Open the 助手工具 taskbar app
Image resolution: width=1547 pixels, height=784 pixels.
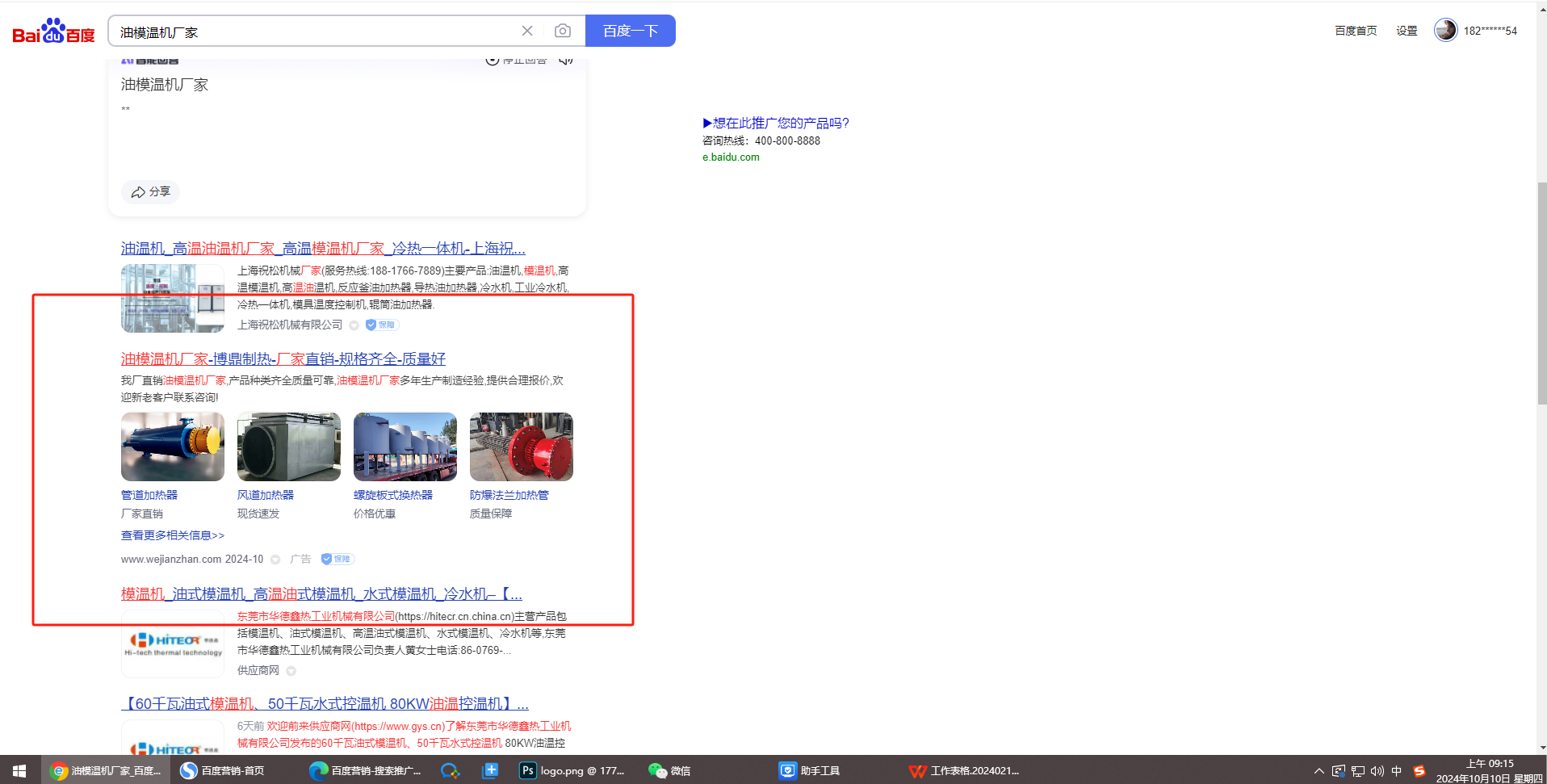tap(810, 770)
